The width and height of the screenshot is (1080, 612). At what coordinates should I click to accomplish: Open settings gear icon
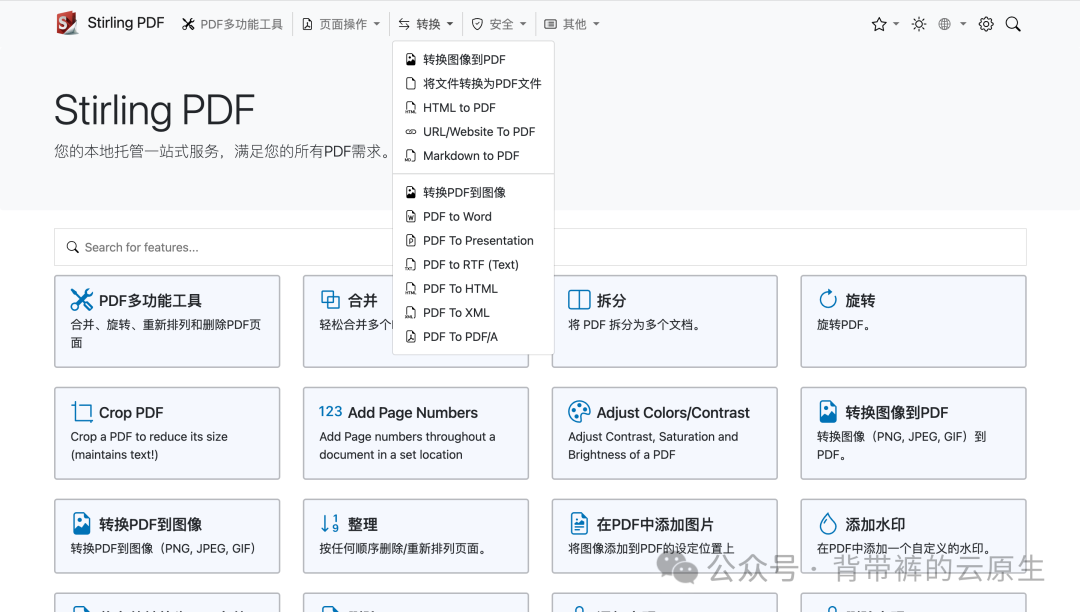[986, 24]
